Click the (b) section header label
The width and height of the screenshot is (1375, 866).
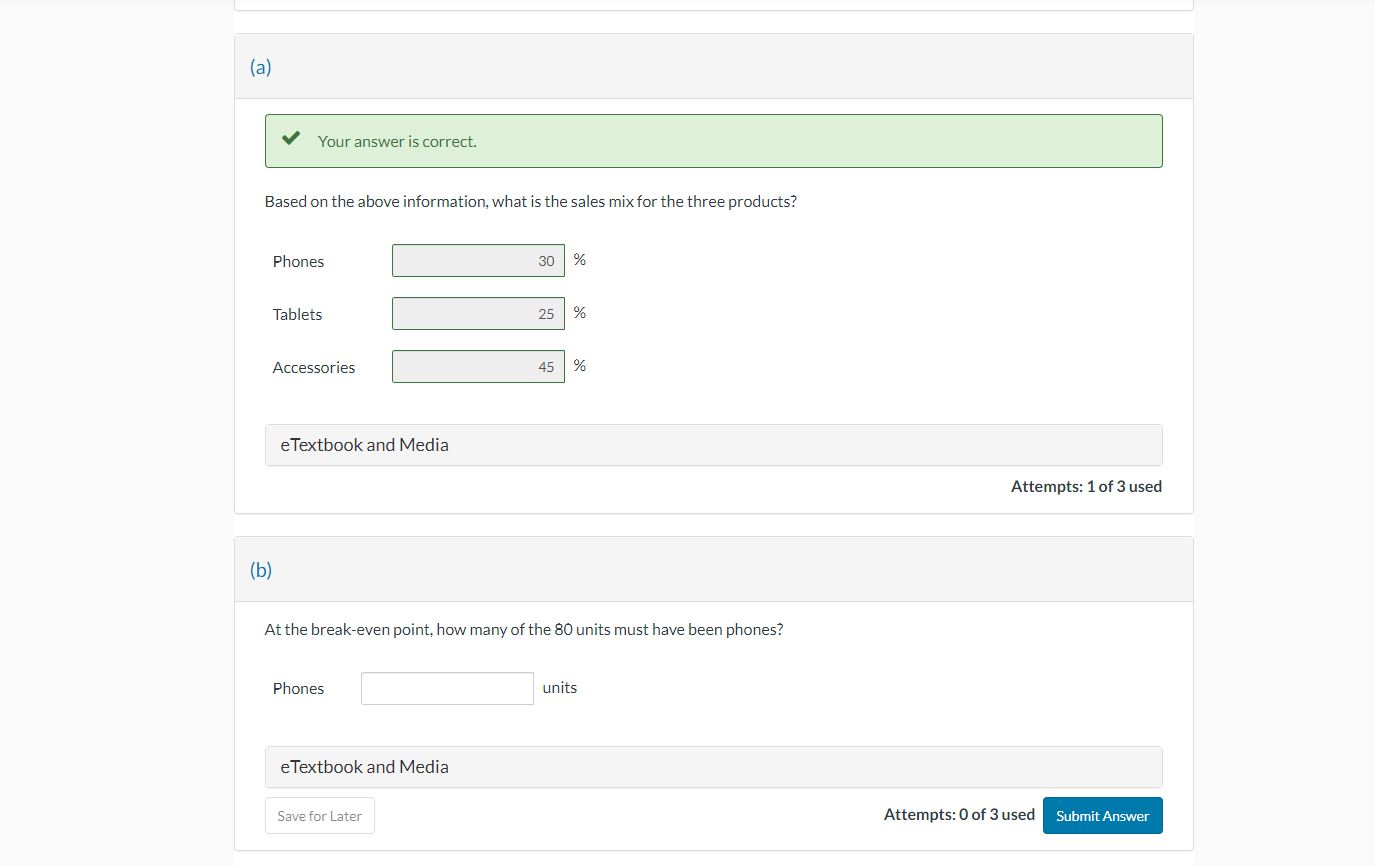click(x=261, y=570)
